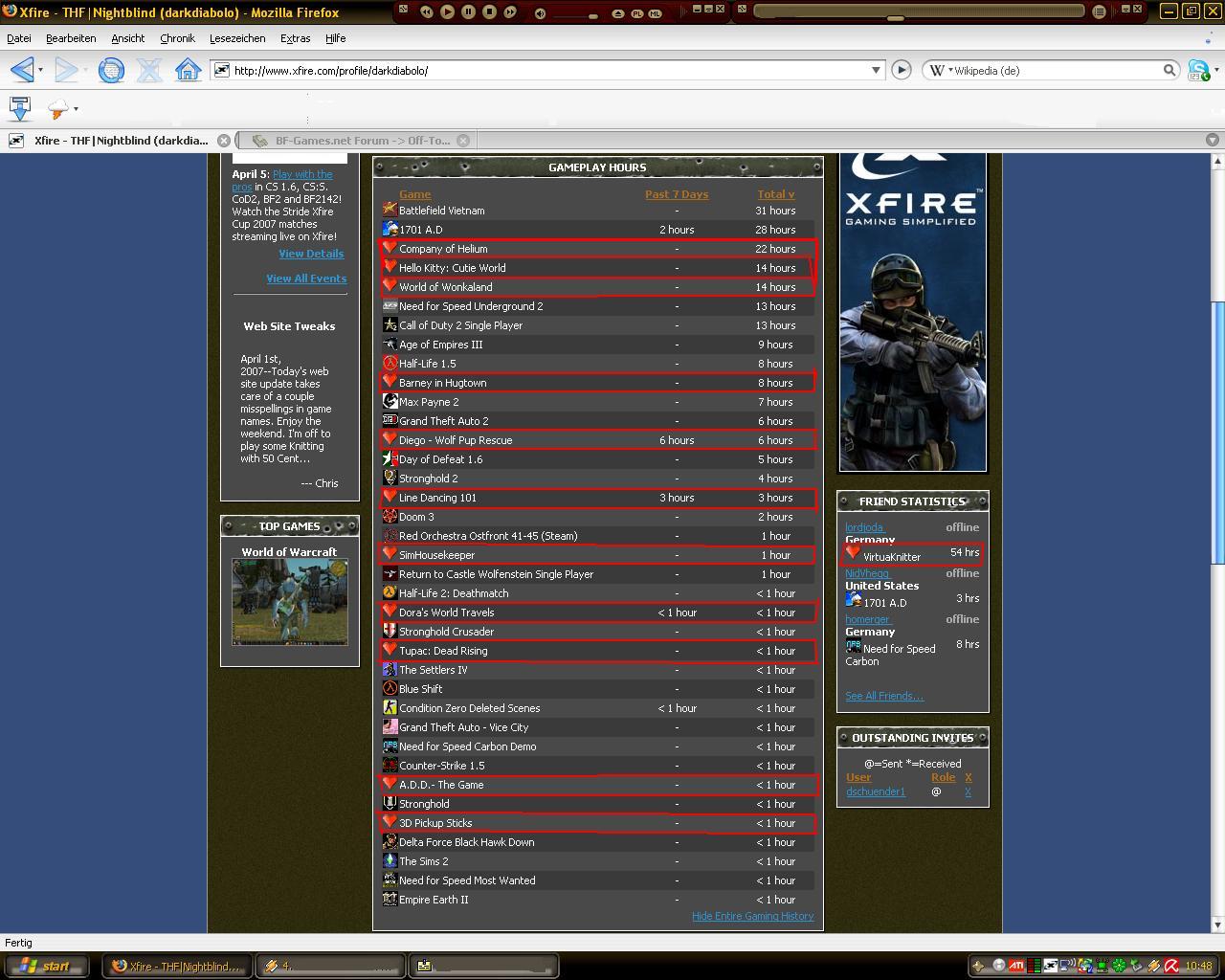Open the Skype icon dropdown arrow

click(1215, 70)
